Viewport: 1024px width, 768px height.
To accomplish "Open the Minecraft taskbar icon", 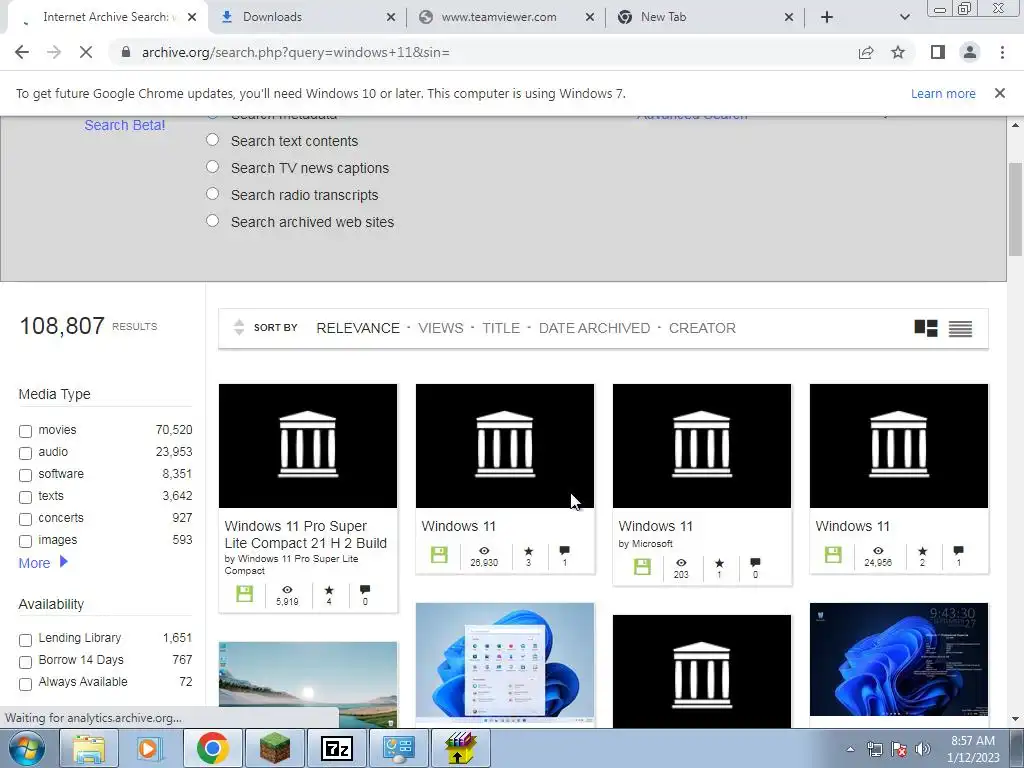I will pyautogui.click(x=275, y=748).
